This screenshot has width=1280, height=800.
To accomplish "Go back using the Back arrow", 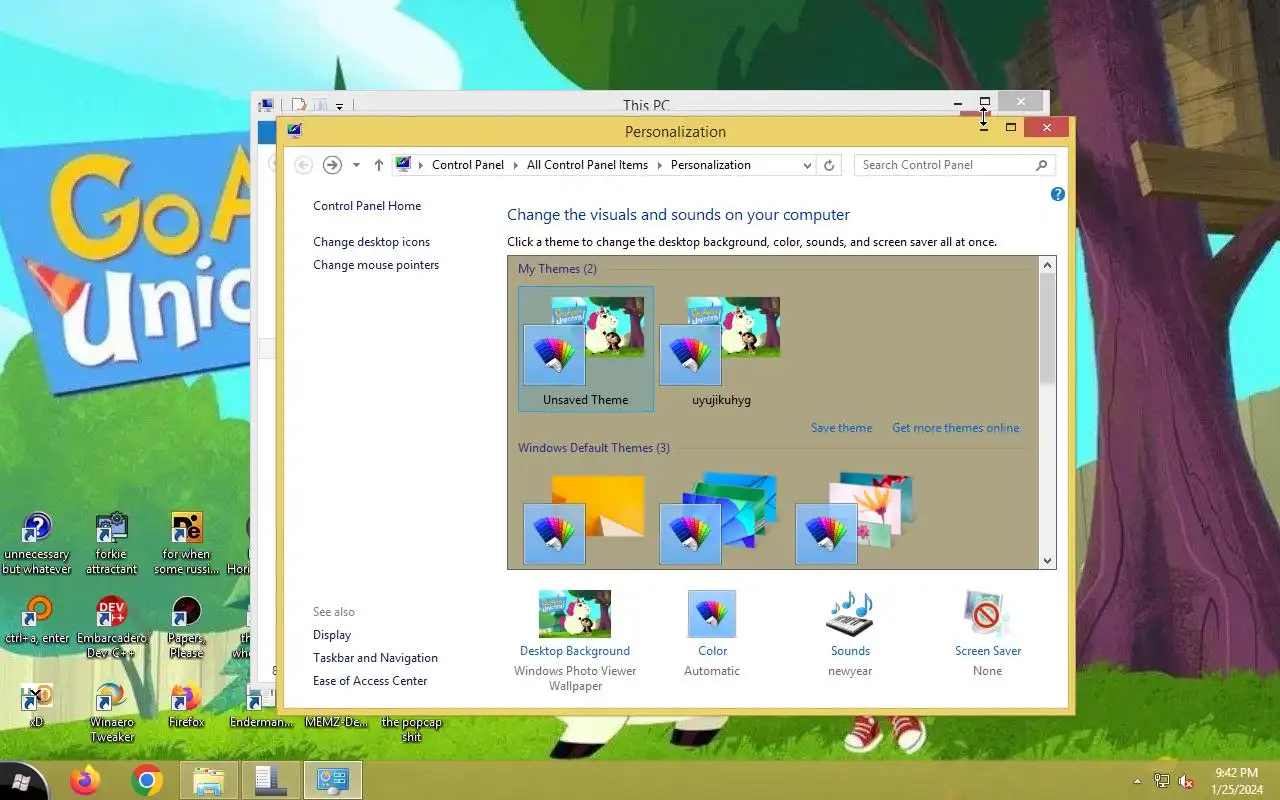I will tap(304, 165).
